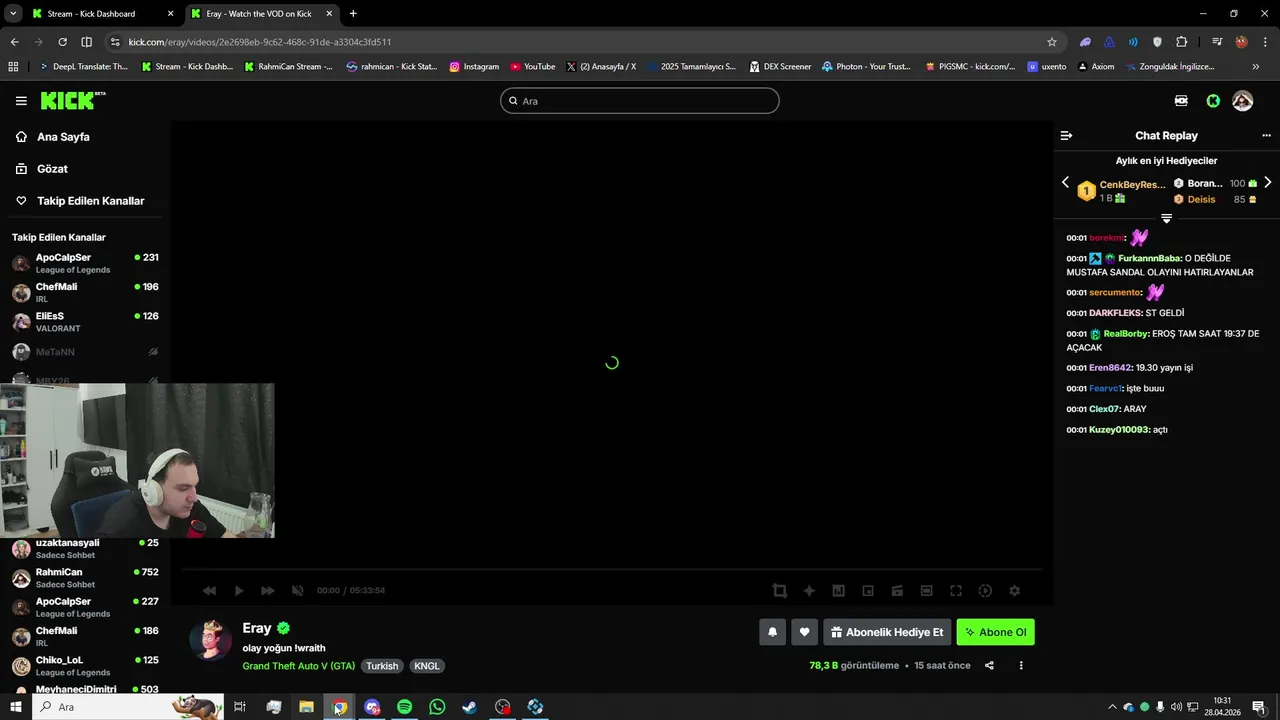Click CenkBeyRes top gifter name
The height and width of the screenshot is (720, 1280).
(1133, 185)
